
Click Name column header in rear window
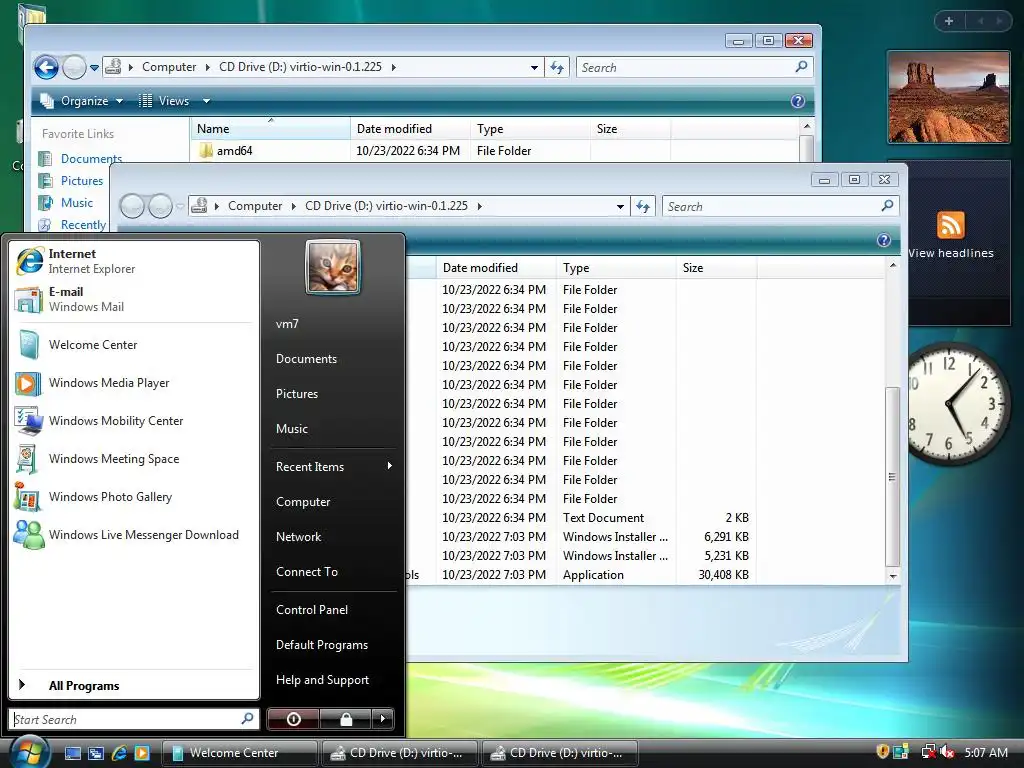(270, 129)
